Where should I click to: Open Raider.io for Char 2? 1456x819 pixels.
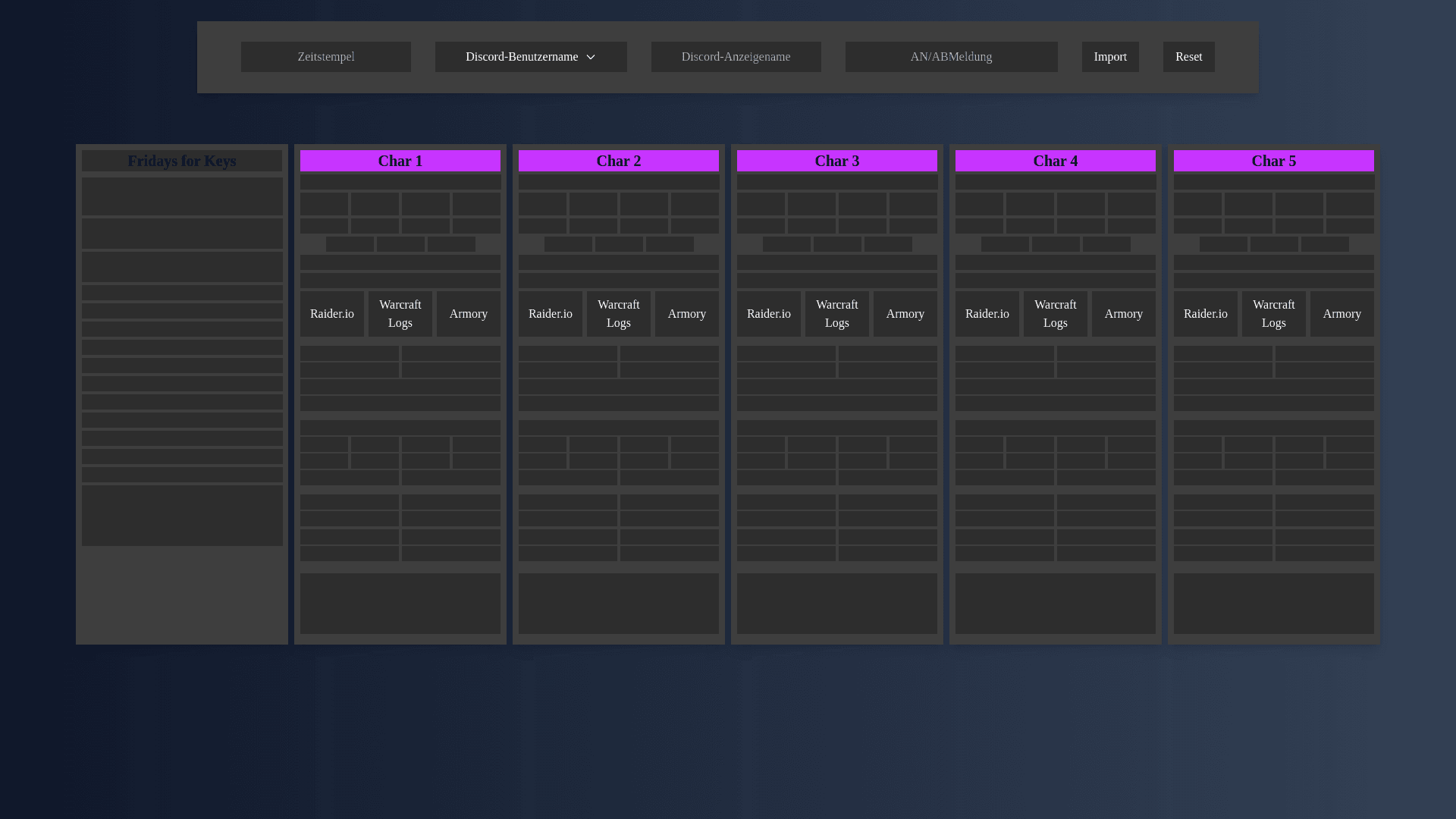coord(550,313)
